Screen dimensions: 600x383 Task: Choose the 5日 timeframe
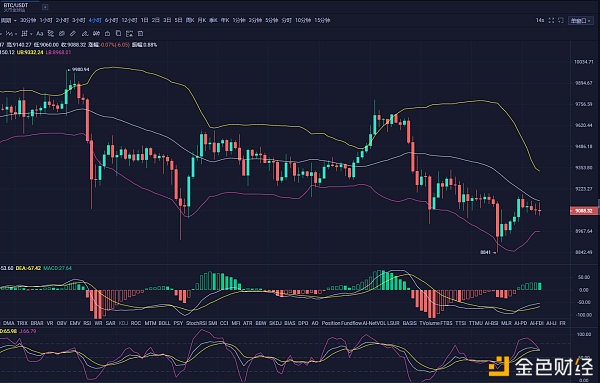178,20
